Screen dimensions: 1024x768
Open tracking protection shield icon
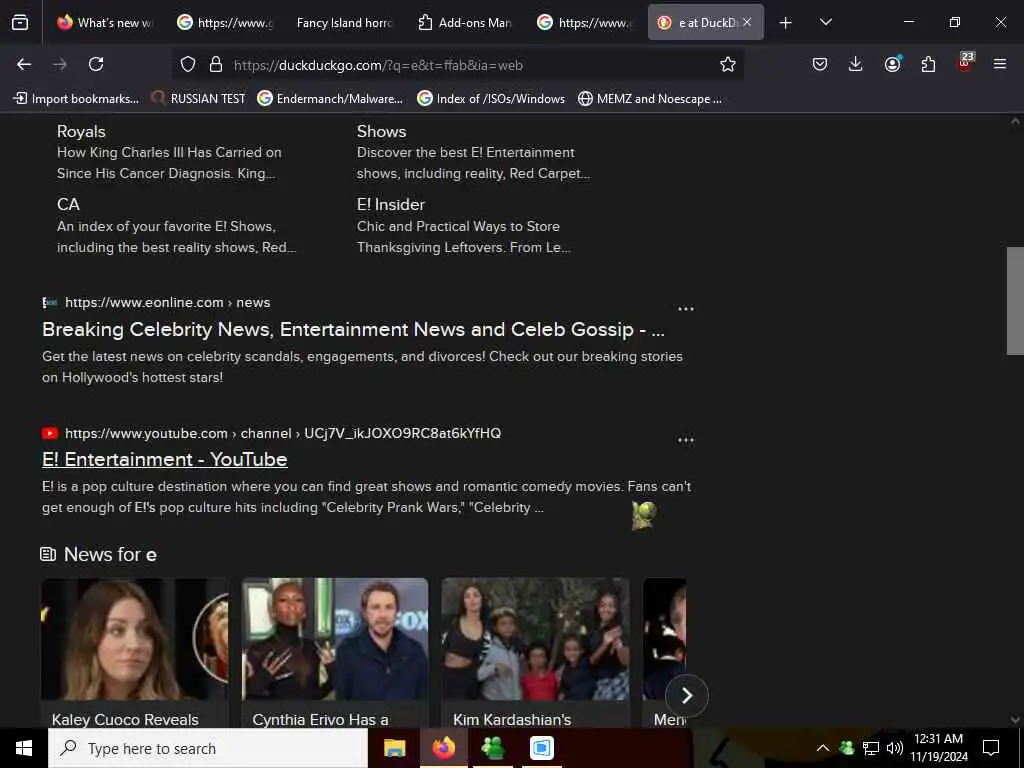coord(188,64)
